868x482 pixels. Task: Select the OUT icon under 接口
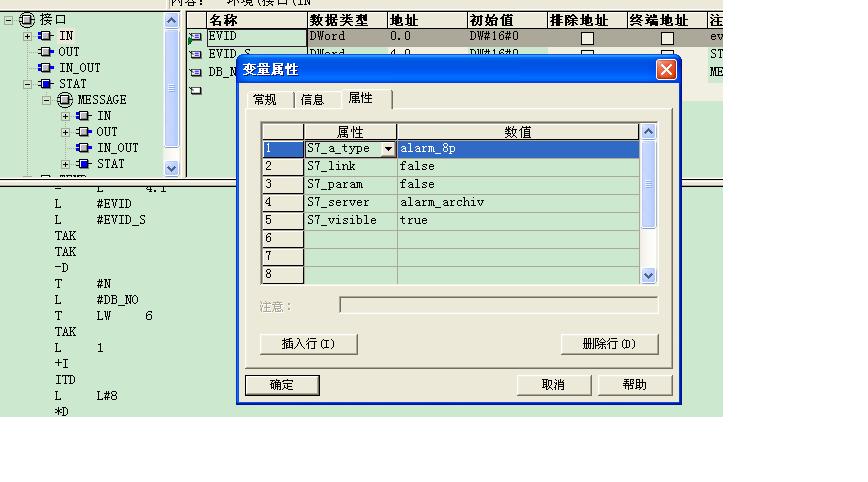click(45, 52)
